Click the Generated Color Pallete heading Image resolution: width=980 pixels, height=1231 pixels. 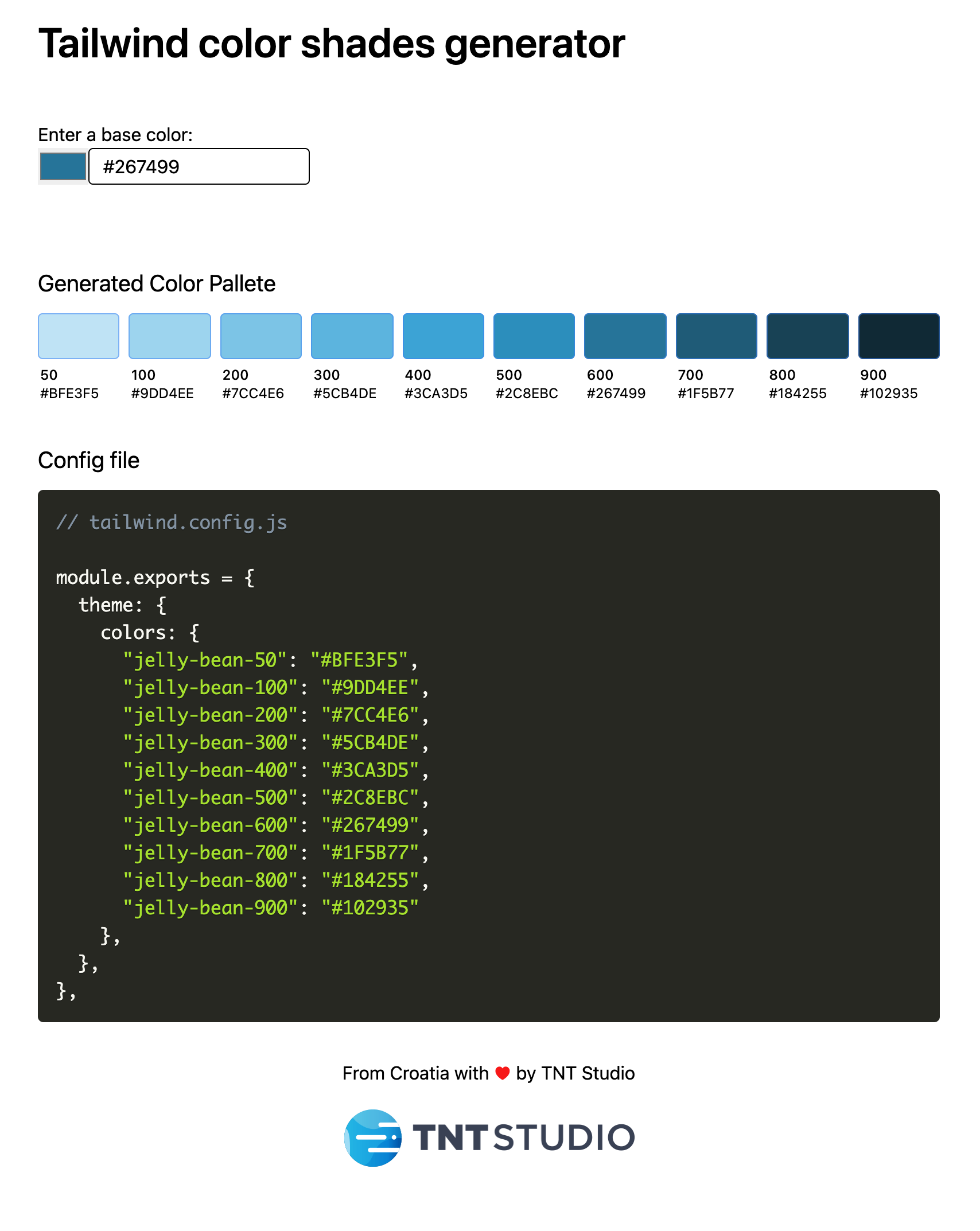156,283
